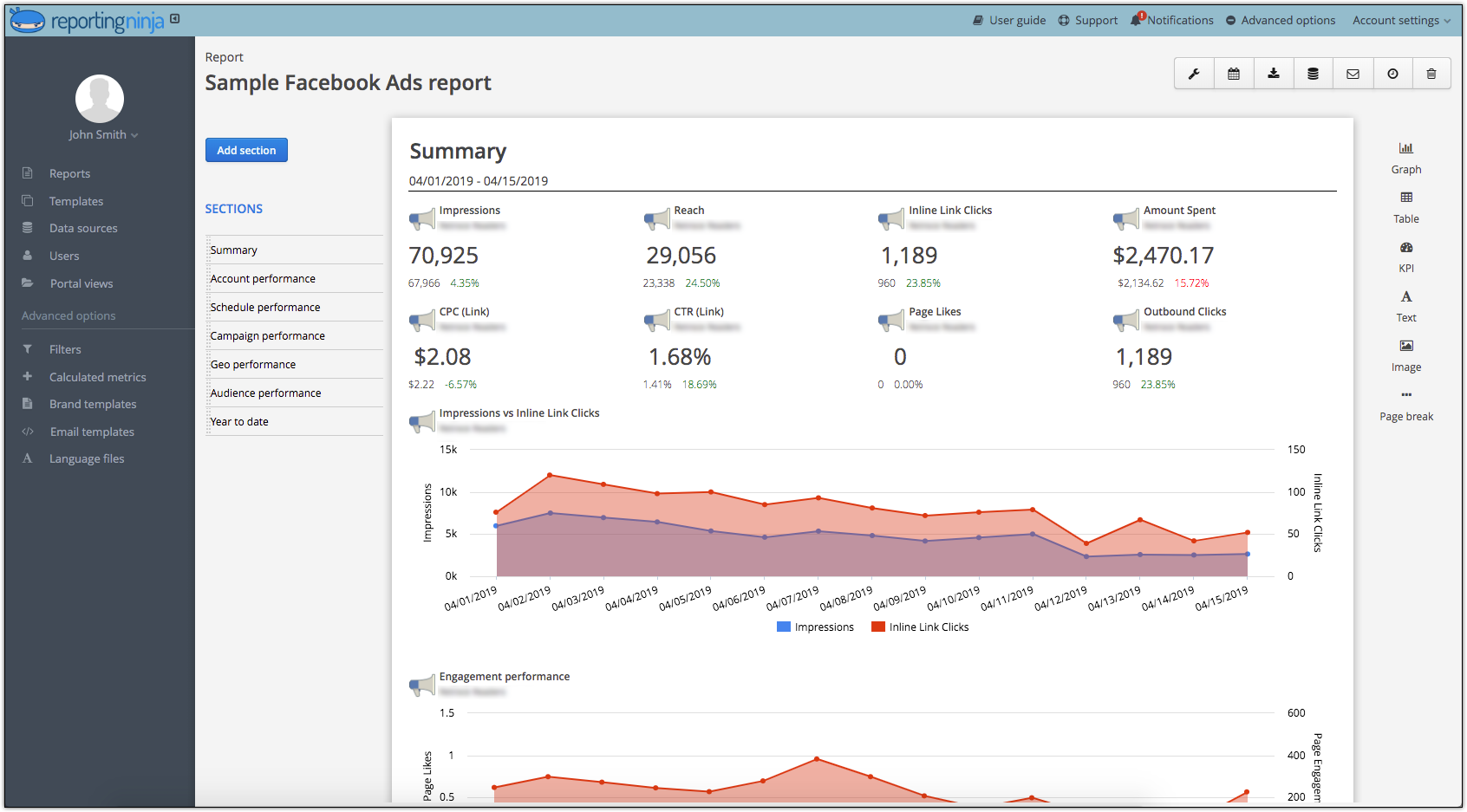The height and width of the screenshot is (812, 1467).
Task: Expand the John Smith user dropdown
Action: (x=103, y=134)
